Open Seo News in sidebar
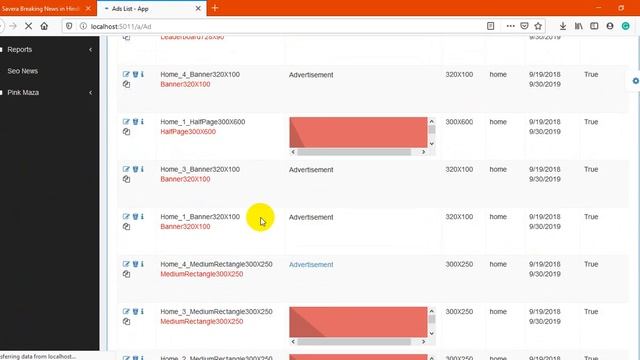 pyautogui.click(x=22, y=71)
